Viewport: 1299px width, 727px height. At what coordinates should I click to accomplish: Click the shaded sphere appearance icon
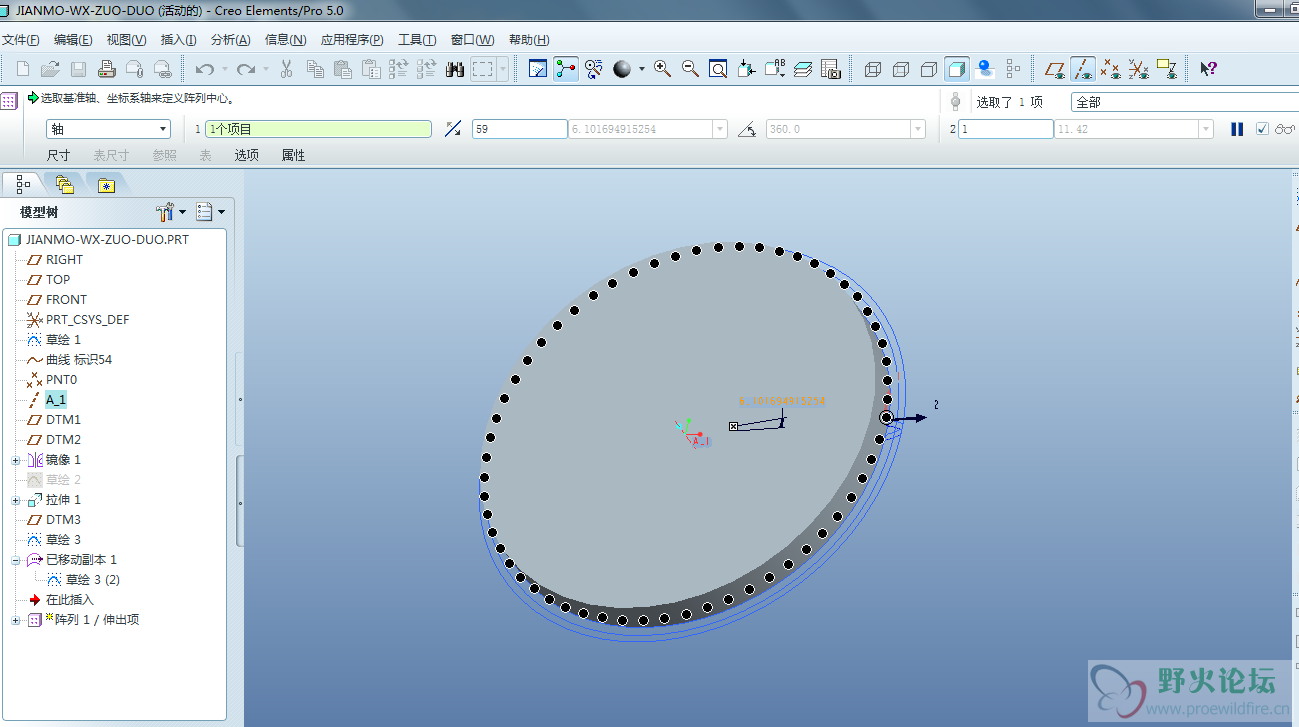[622, 69]
